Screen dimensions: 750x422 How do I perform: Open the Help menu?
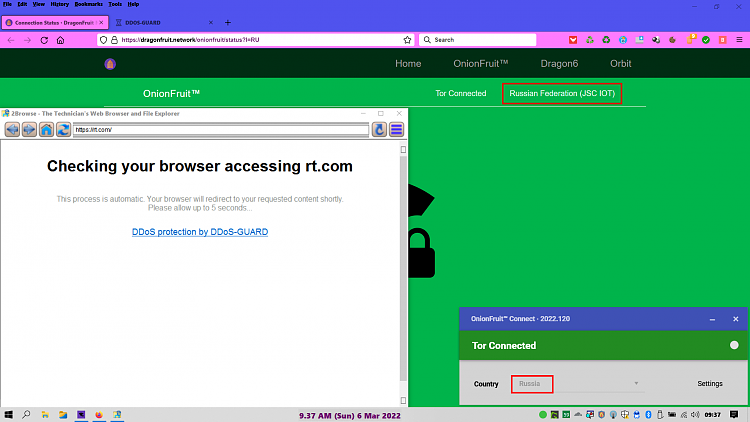pos(133,4)
